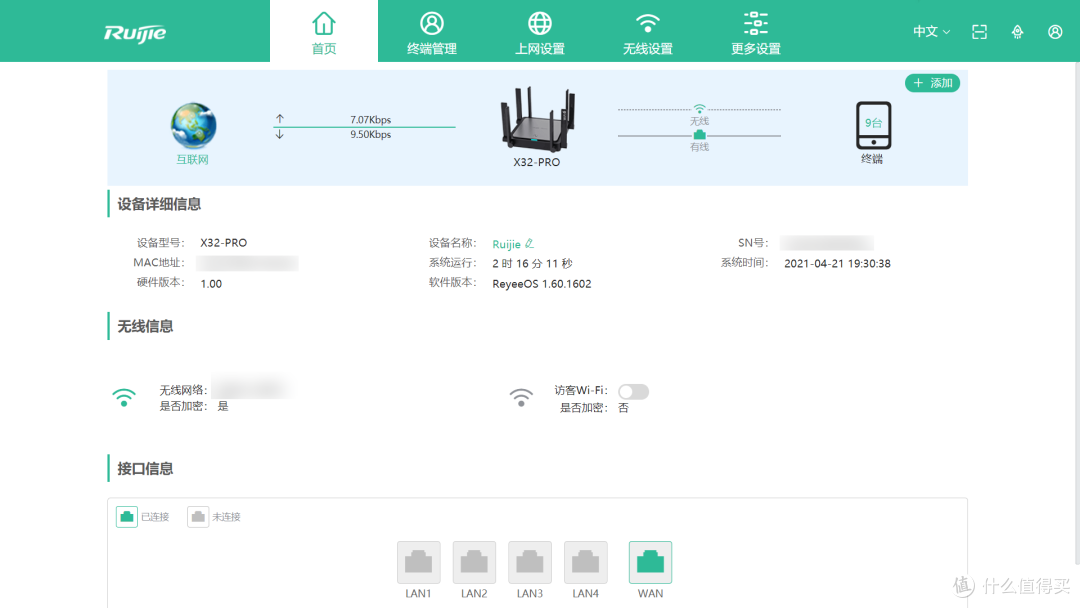Viewport: 1080px width, 608px height.
Task: Open 终端管理 (terminal management) in top navigation
Action: pyautogui.click(x=431, y=31)
